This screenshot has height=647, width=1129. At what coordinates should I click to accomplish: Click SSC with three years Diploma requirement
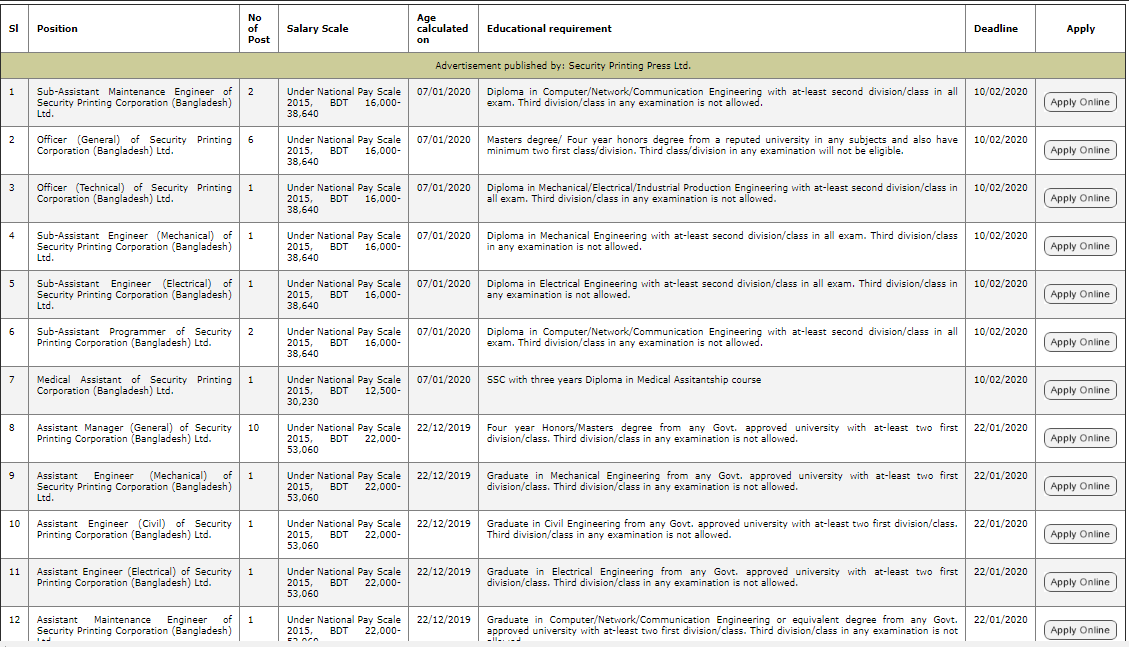tap(624, 379)
